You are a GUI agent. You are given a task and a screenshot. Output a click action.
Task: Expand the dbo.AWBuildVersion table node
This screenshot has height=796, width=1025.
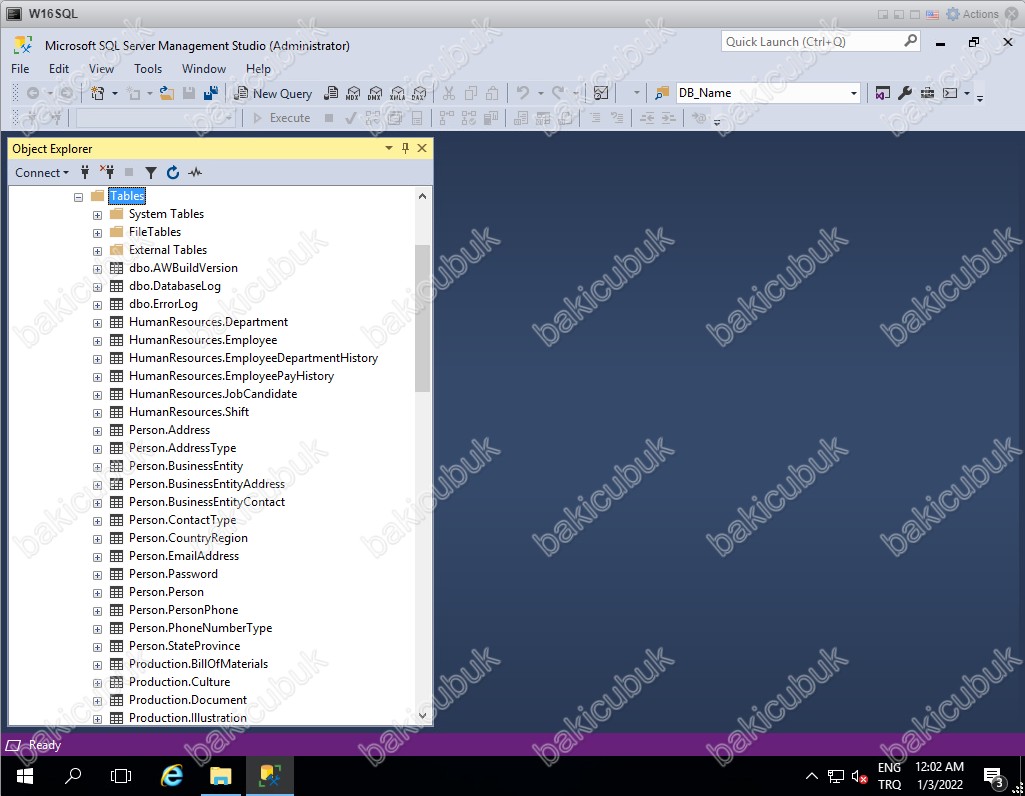pos(97,269)
